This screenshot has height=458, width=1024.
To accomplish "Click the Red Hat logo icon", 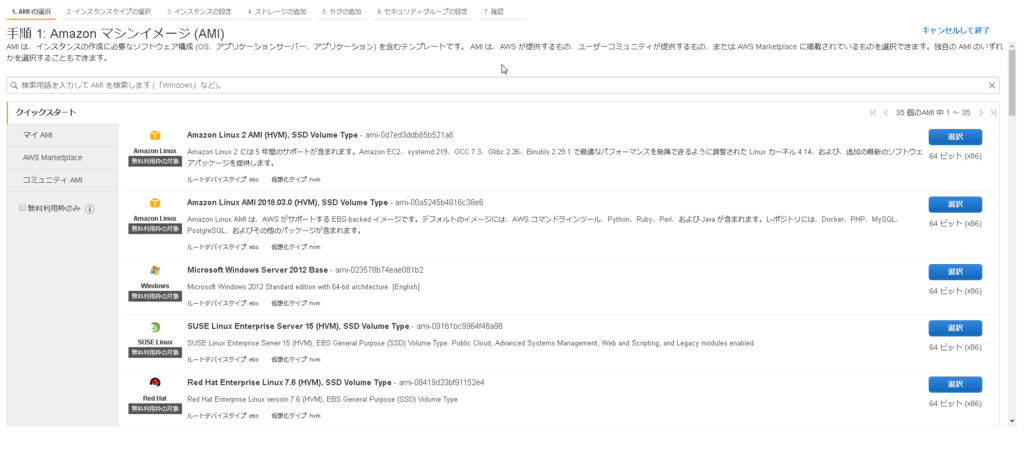I will (x=155, y=383).
